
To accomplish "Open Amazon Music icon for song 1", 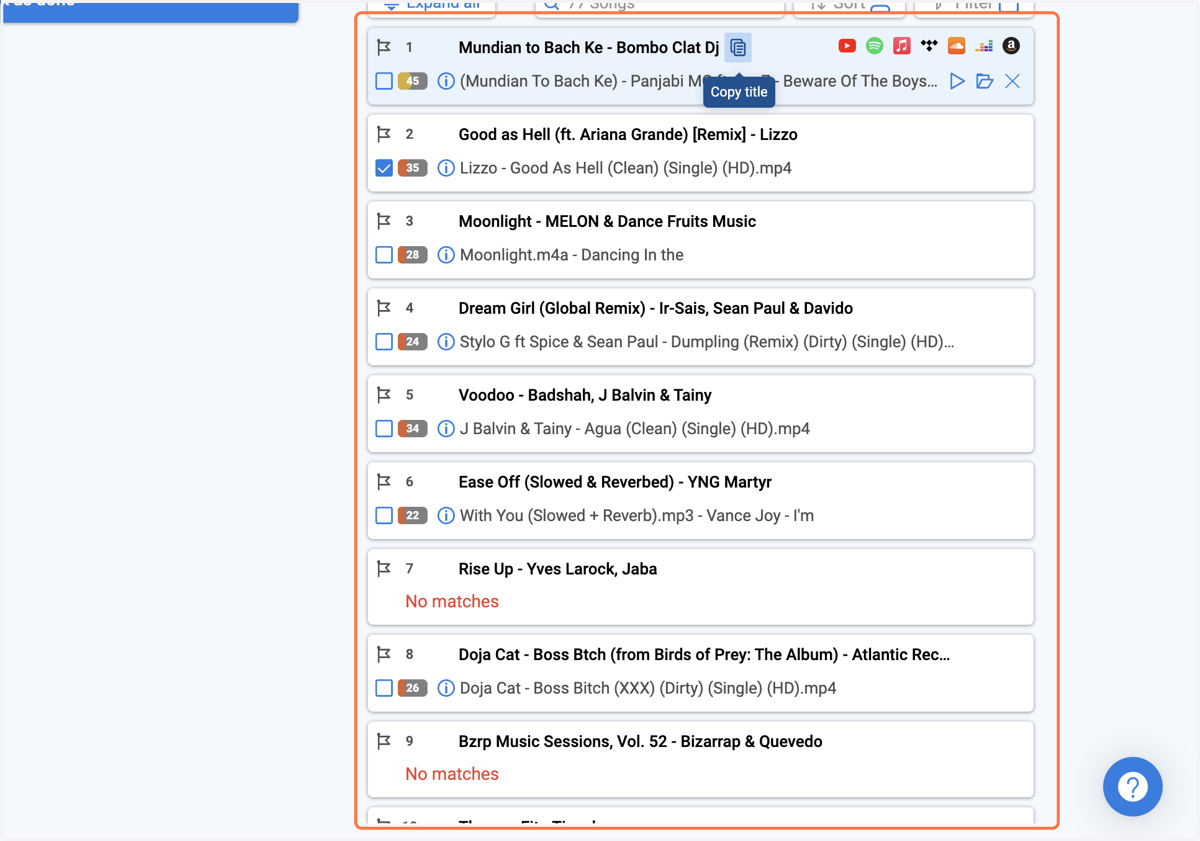I will 1011,46.
